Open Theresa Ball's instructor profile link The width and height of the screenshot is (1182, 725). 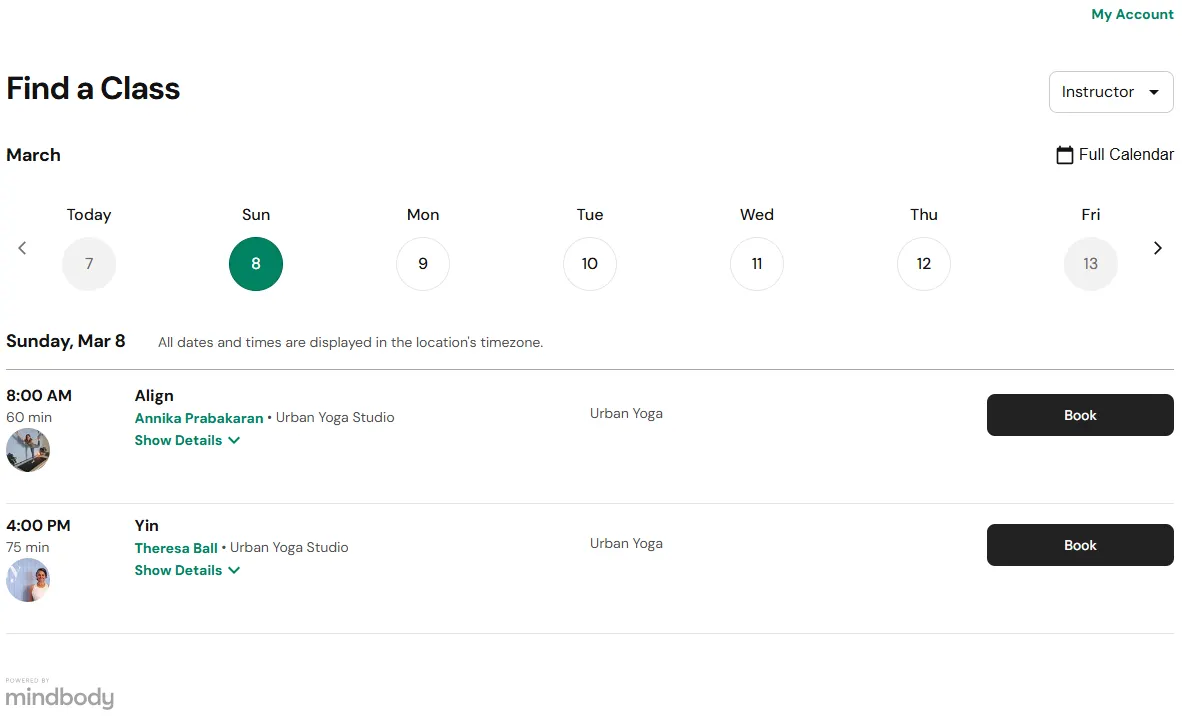pyautogui.click(x=176, y=548)
